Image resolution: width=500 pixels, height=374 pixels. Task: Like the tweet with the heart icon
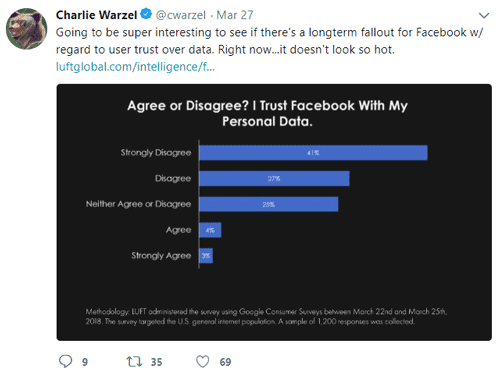click(203, 362)
